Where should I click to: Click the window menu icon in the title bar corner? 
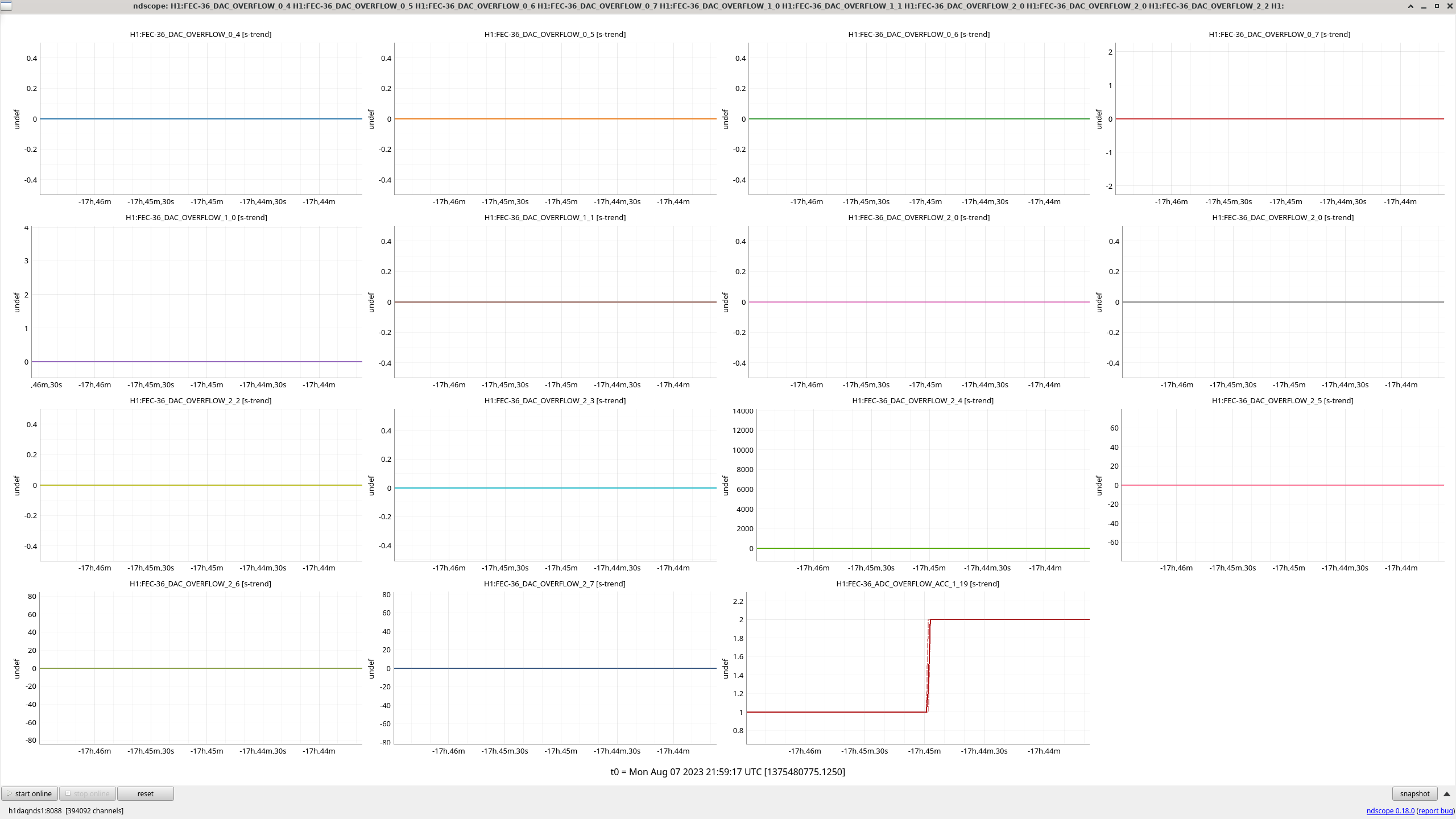pos(6,6)
